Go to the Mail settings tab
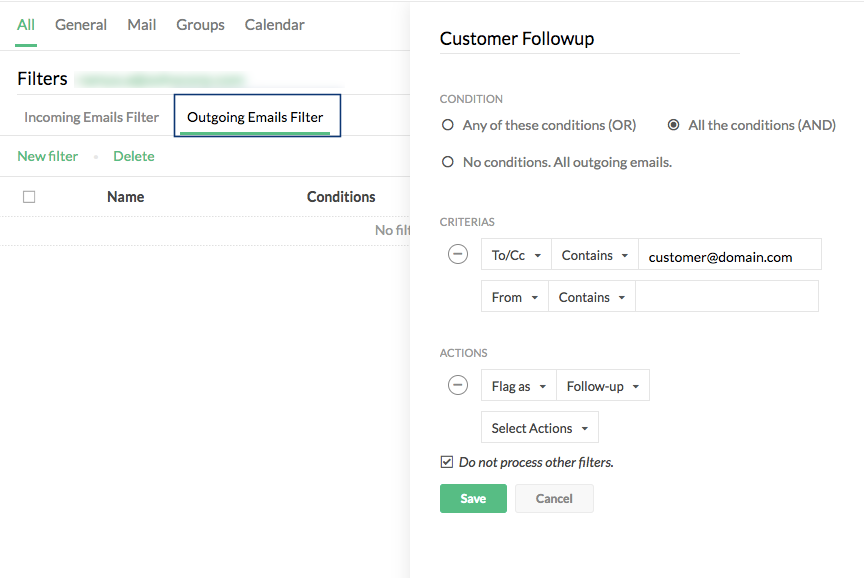This screenshot has width=864, height=578. coord(141,25)
